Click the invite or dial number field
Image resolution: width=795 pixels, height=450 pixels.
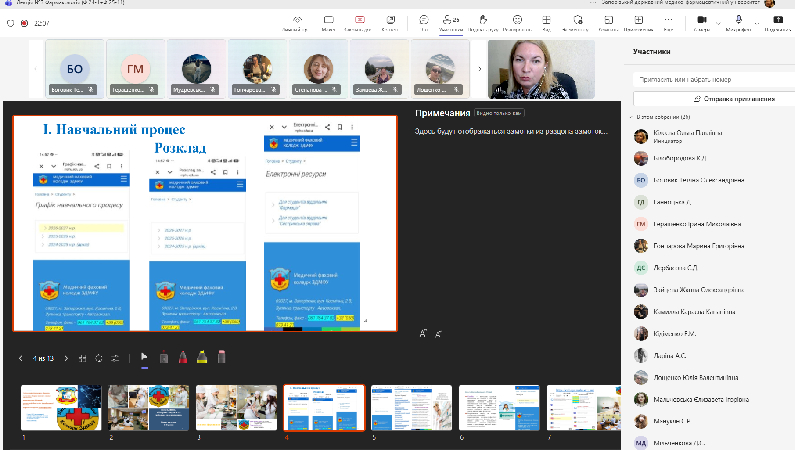coord(714,80)
